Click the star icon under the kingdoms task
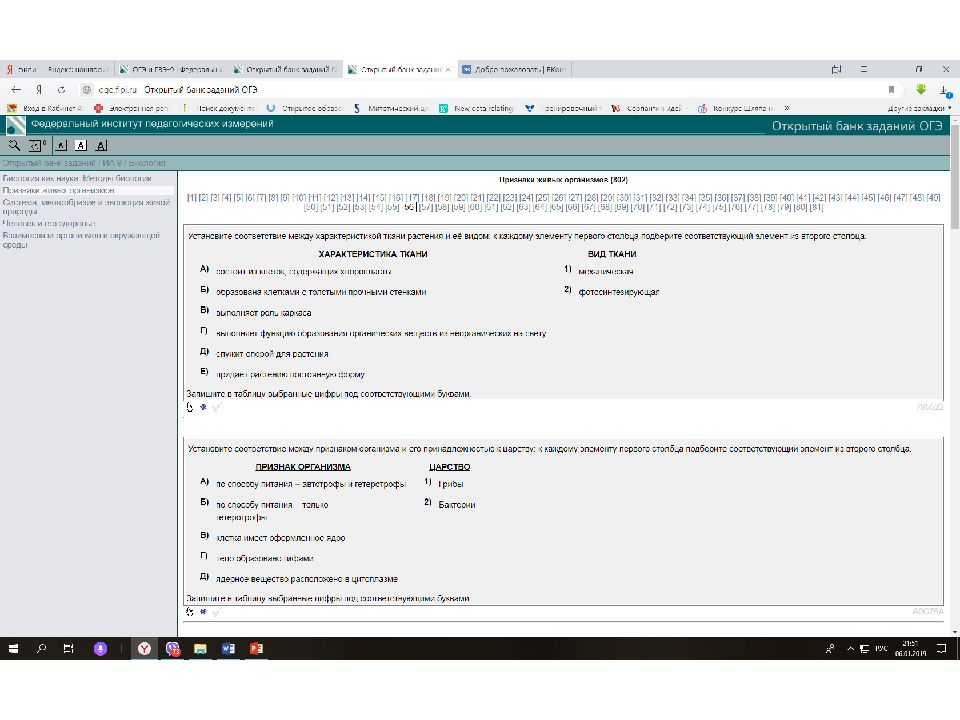This screenshot has height=720, width=960. click(x=203, y=612)
